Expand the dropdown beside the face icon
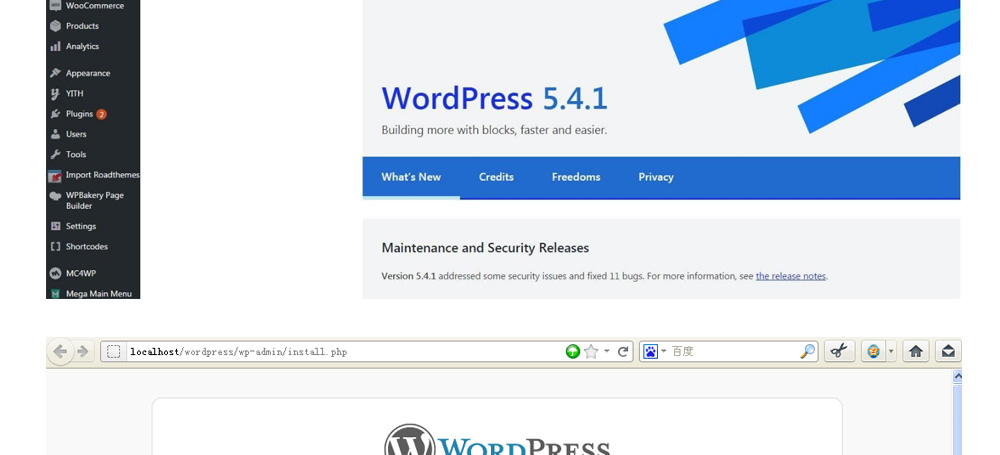The width and height of the screenshot is (1000, 455). (x=891, y=352)
